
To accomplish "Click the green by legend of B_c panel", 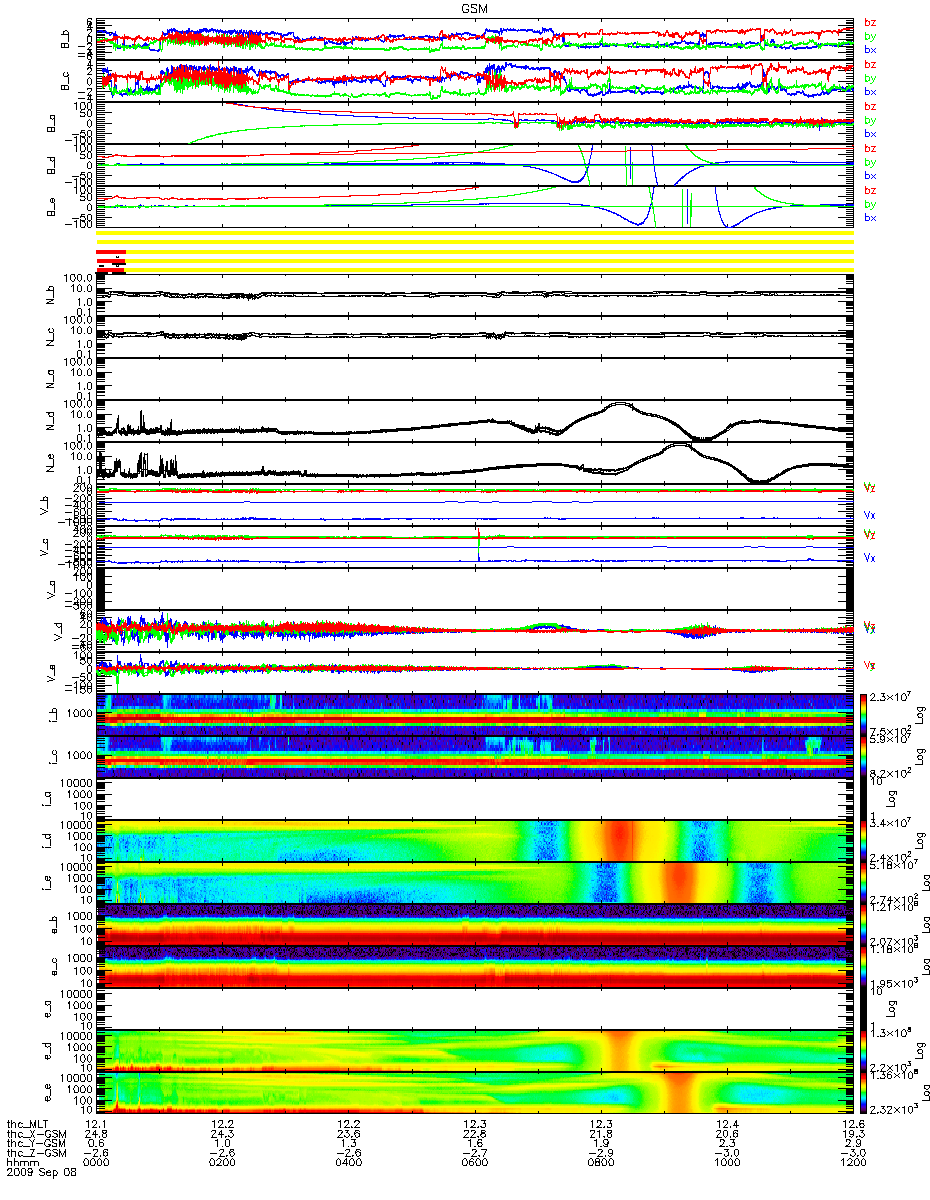I will click(870, 78).
